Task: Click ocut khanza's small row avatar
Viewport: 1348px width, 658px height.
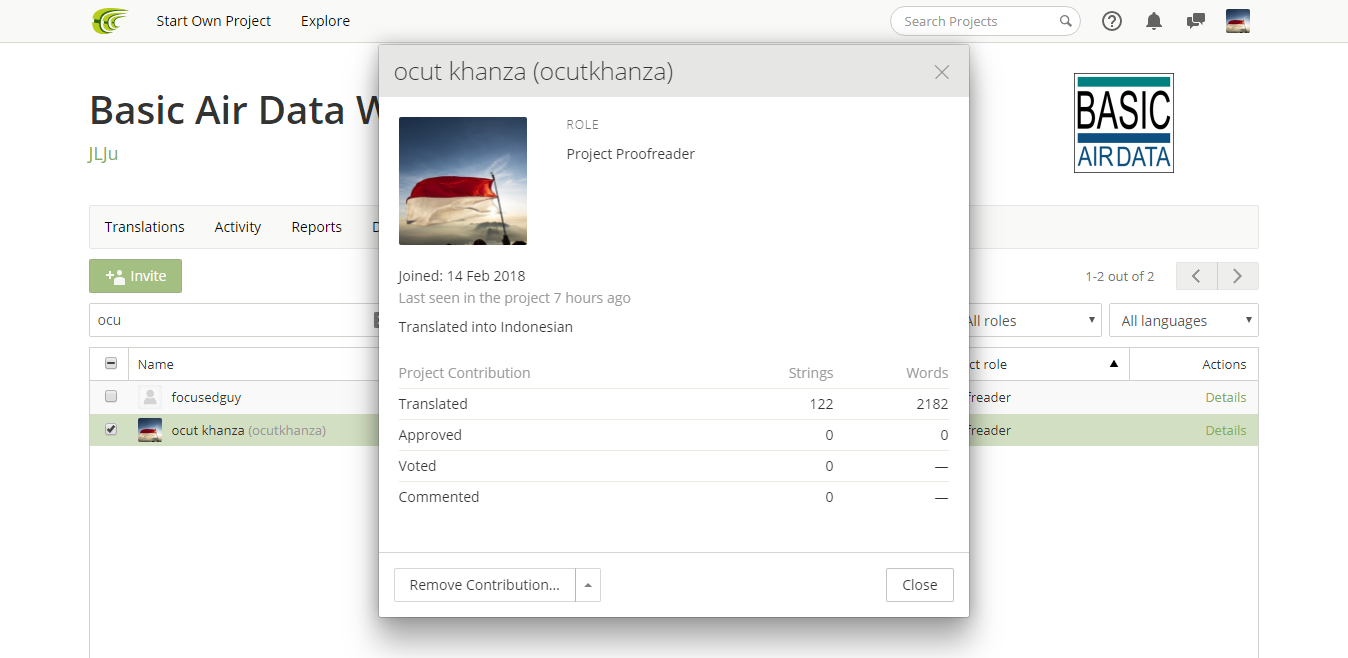Action: coord(150,430)
